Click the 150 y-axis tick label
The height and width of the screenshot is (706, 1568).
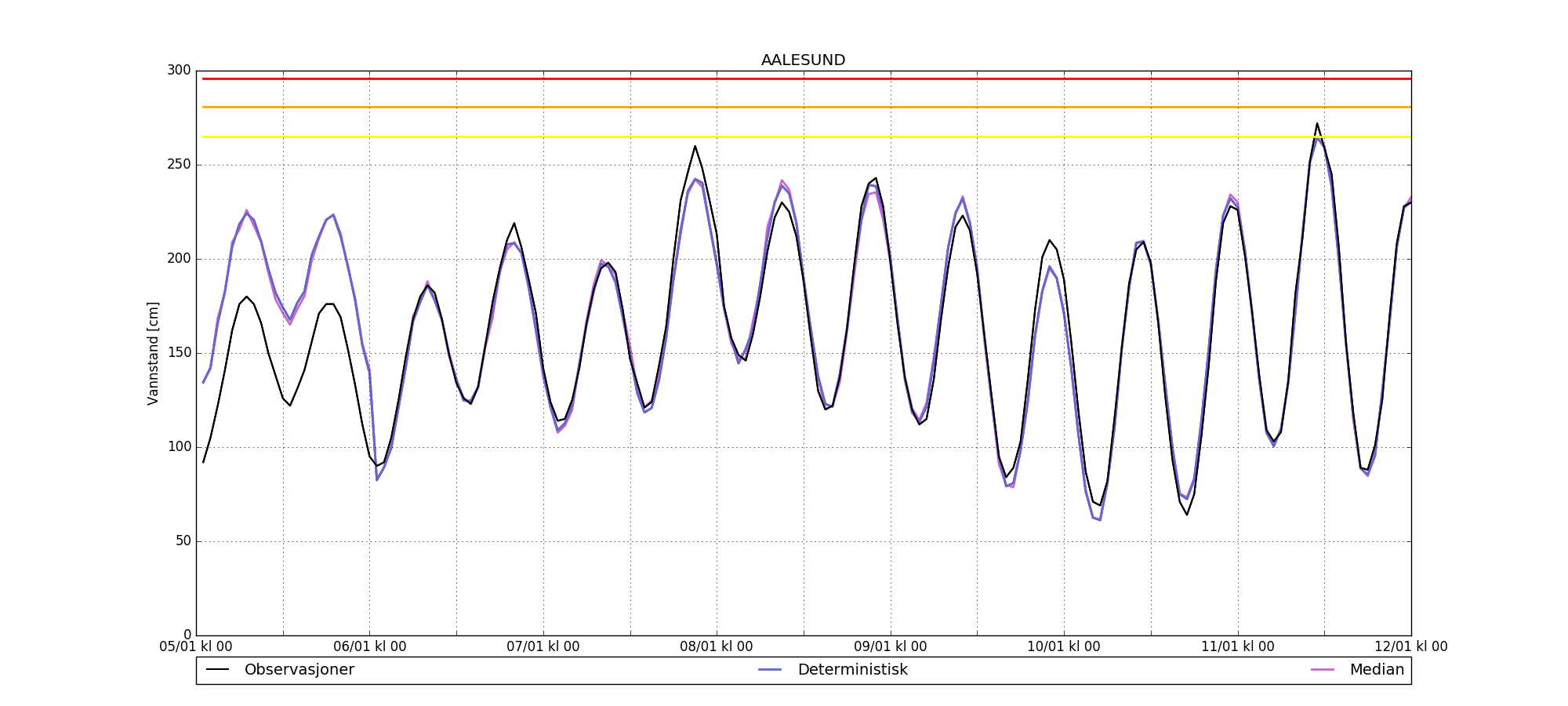coord(179,353)
